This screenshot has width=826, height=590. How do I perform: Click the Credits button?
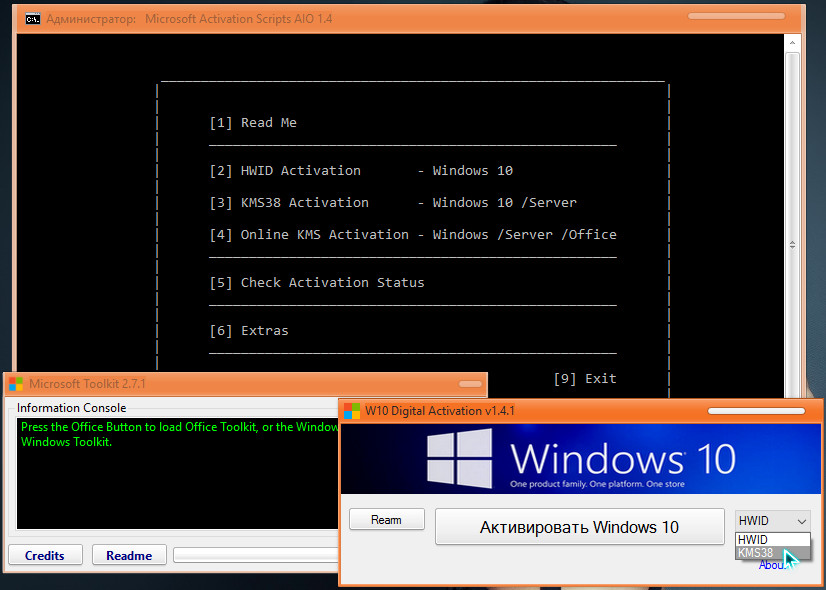(45, 555)
